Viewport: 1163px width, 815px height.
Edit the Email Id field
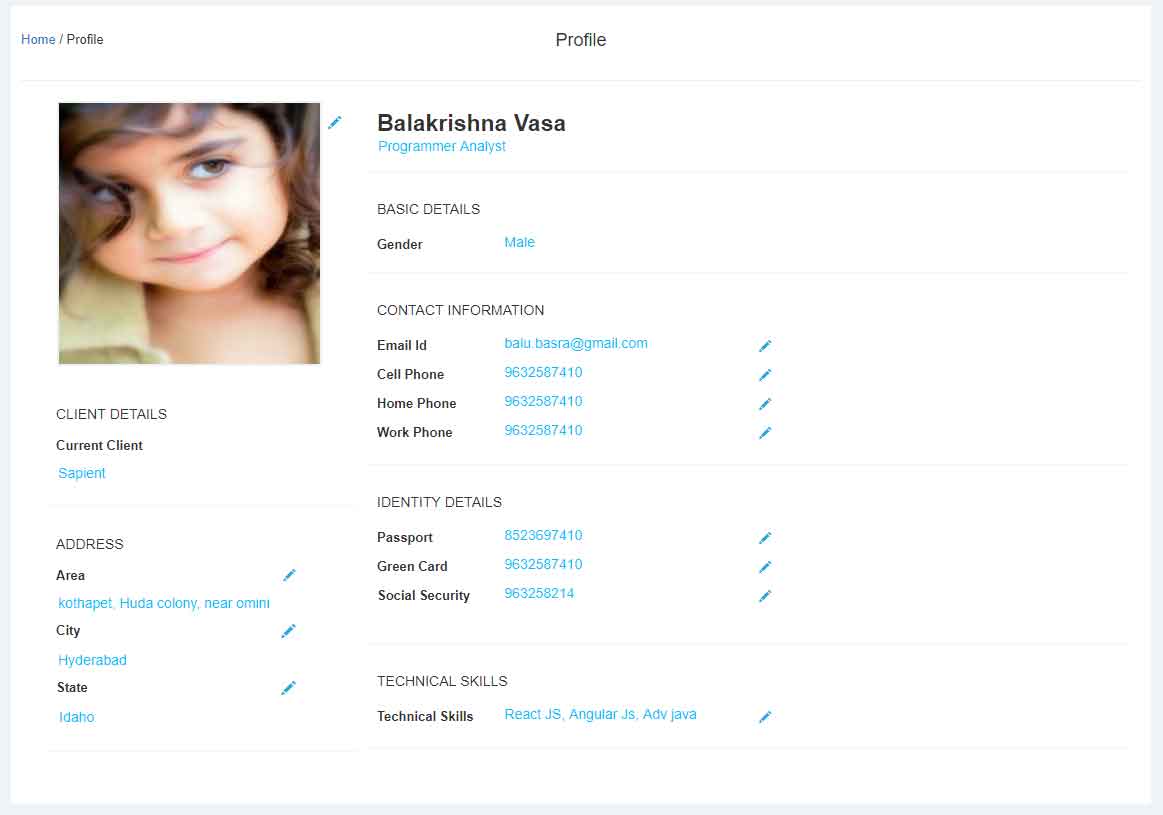(x=765, y=346)
